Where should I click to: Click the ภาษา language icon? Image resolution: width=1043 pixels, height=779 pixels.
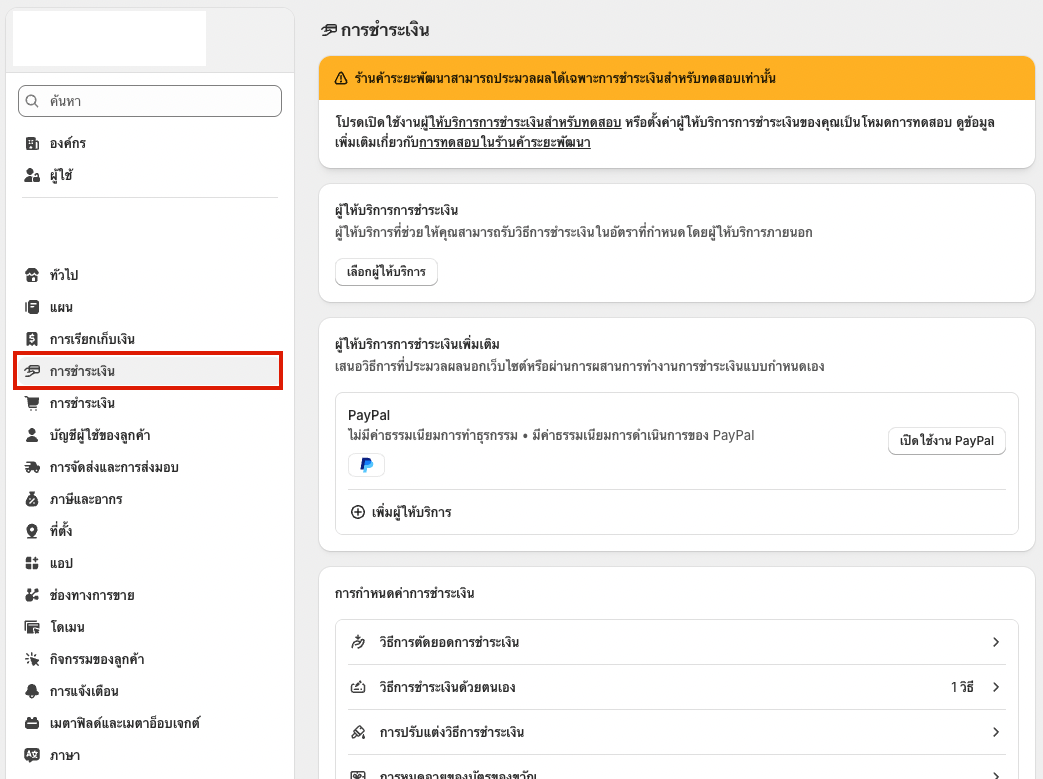point(32,755)
